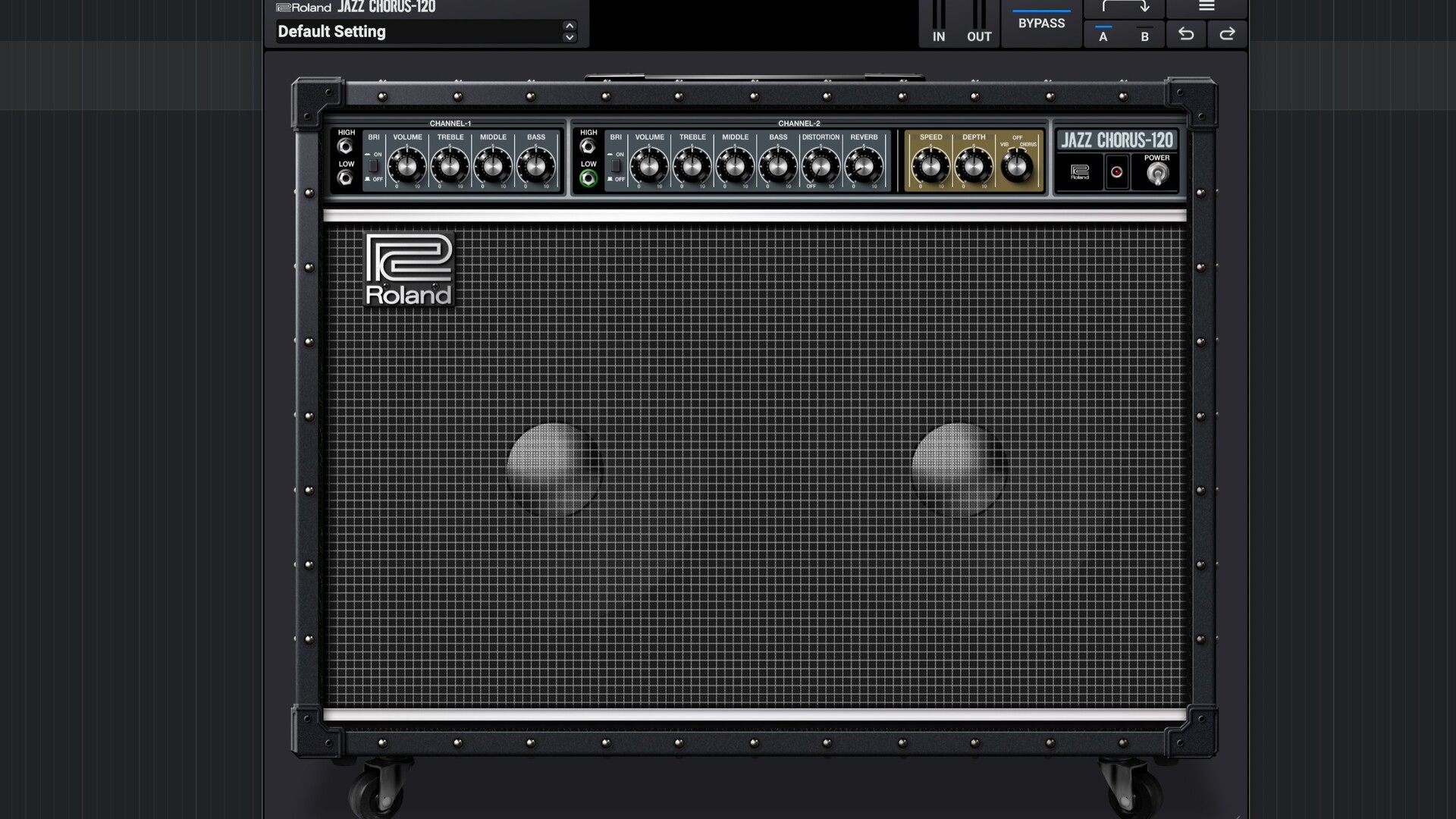
Task: Open the hamburger menu
Action: click(1207, 7)
